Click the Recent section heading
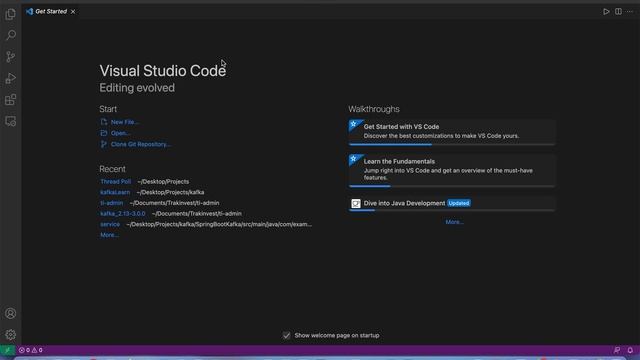This screenshot has height=360, width=640. click(112, 169)
